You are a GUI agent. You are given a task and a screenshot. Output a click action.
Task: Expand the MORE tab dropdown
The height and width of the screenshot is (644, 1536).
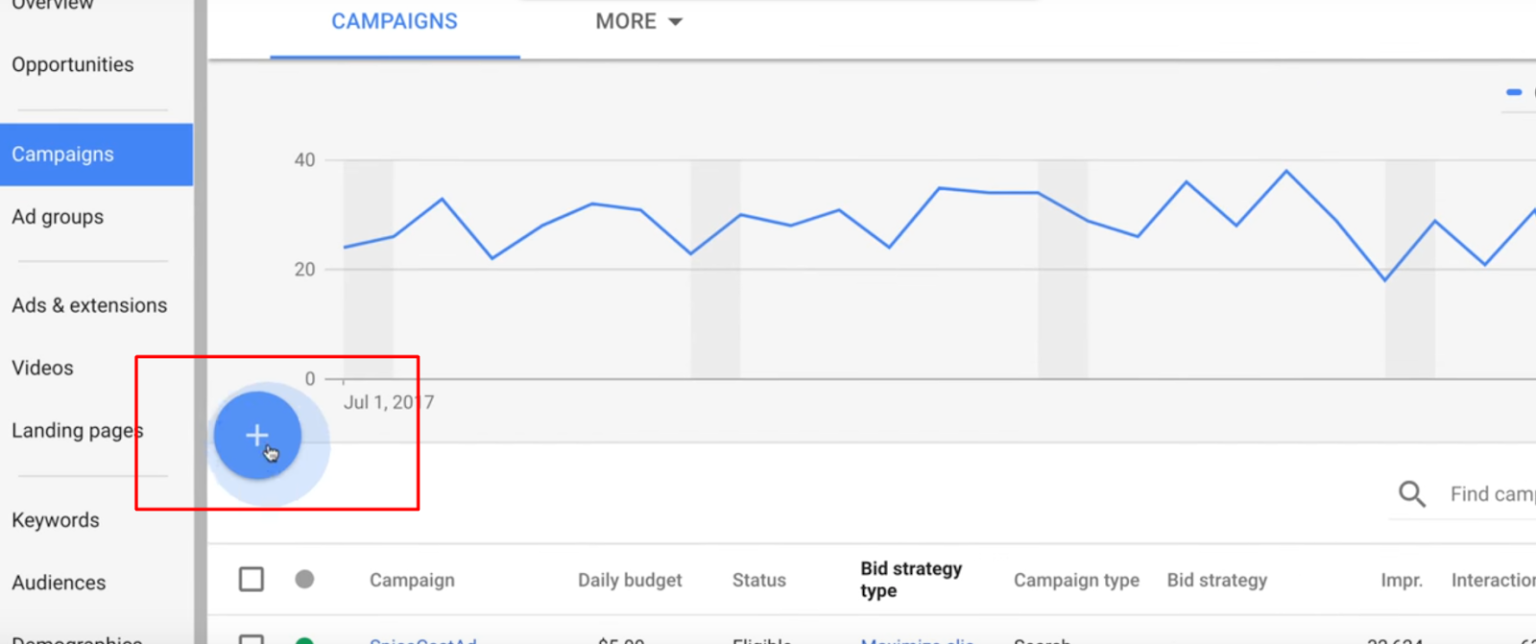(638, 20)
